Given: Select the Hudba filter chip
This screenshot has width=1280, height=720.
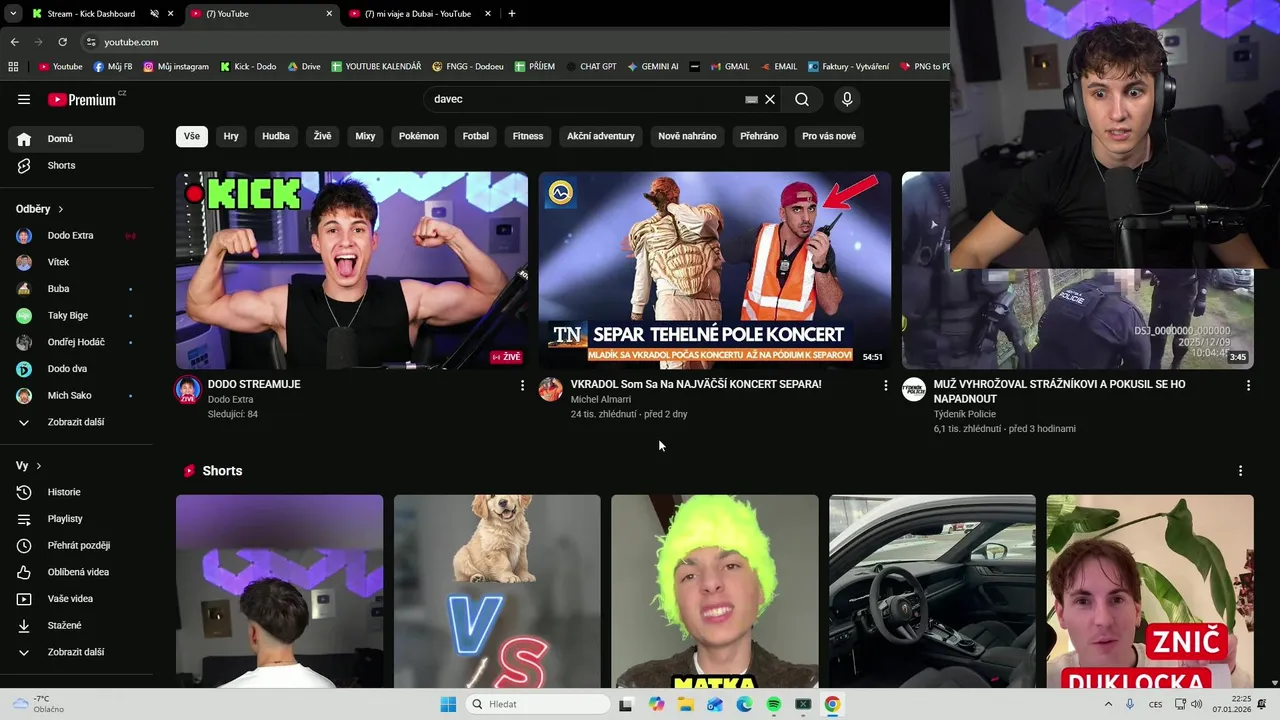Looking at the screenshot, I should [x=276, y=136].
